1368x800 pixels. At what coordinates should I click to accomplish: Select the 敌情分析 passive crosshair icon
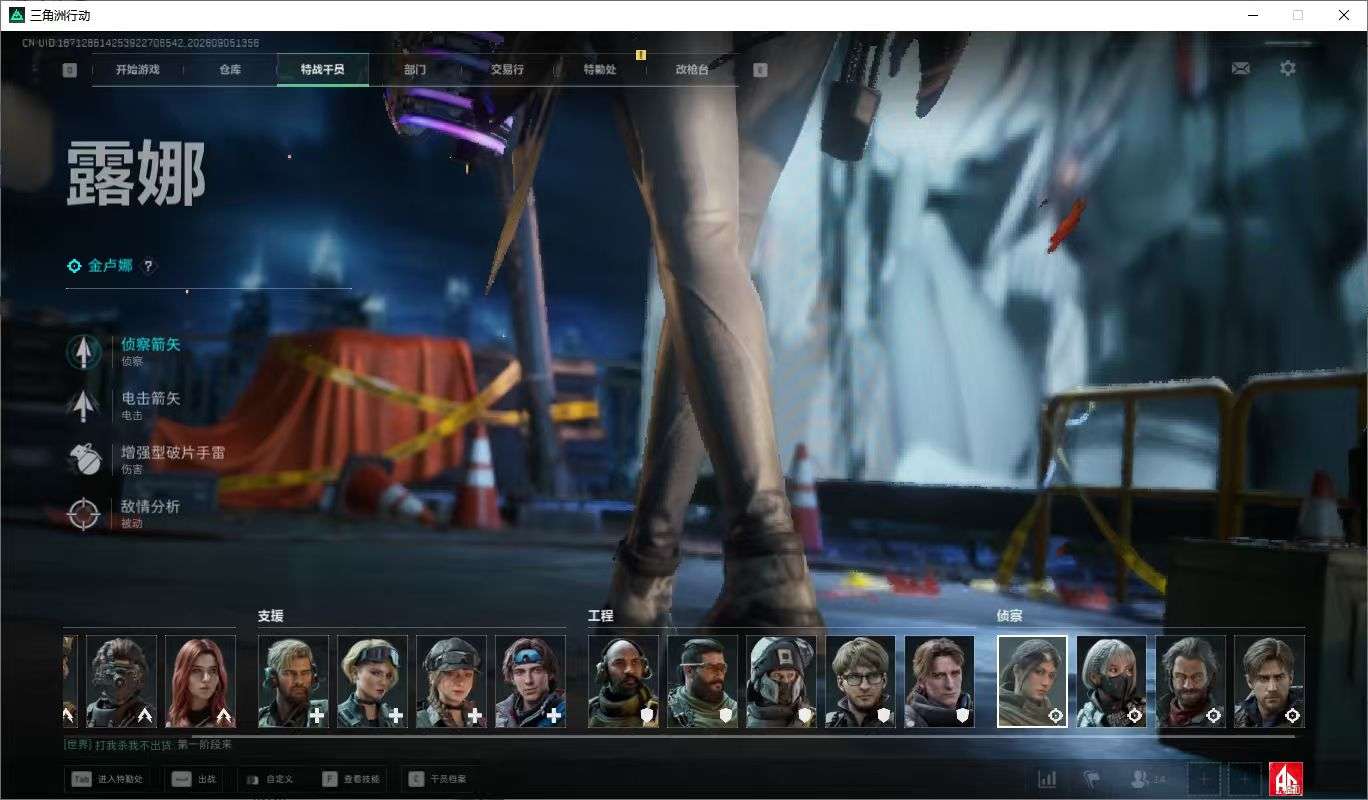(84, 513)
